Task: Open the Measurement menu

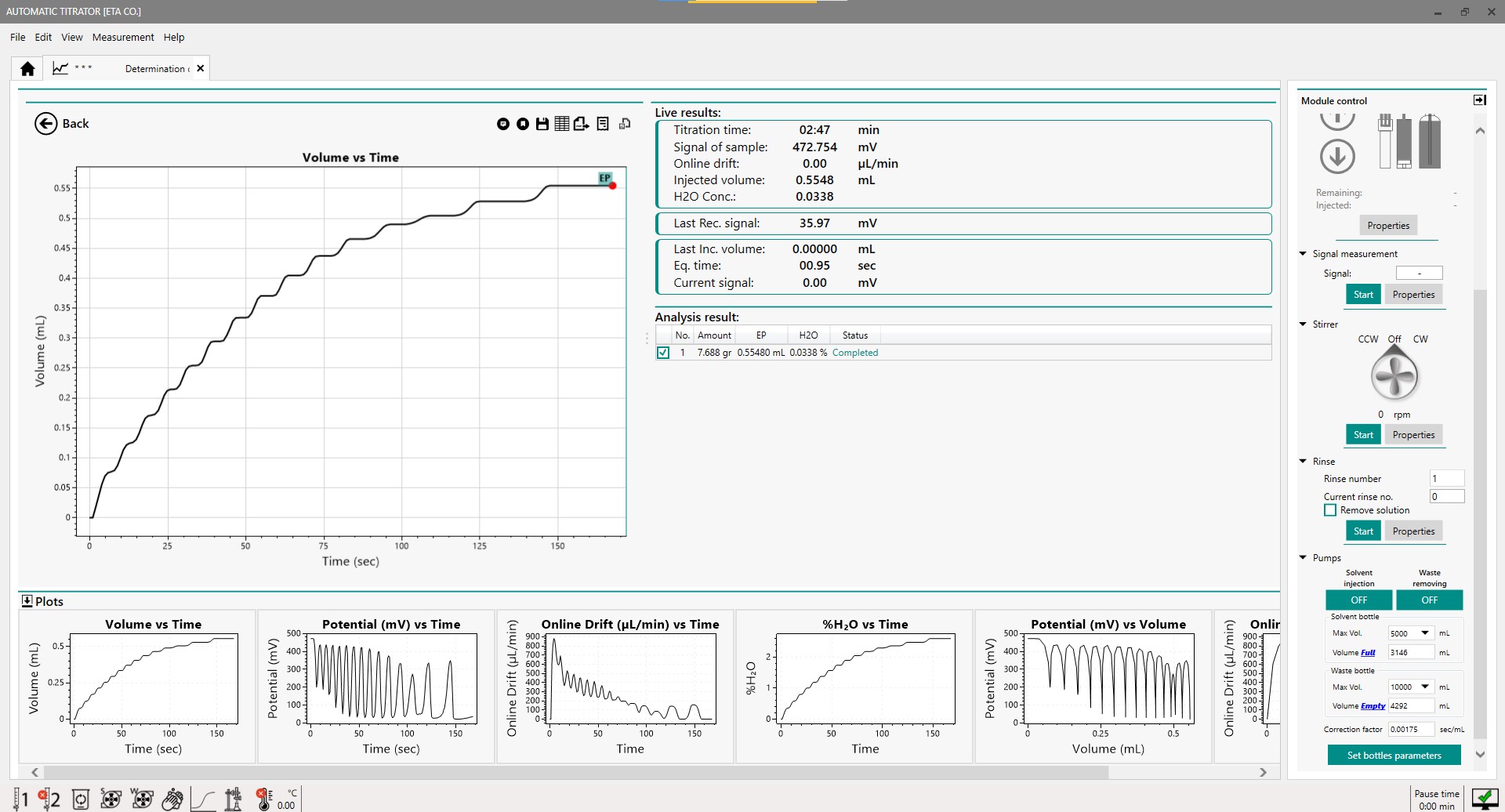Action: pyautogui.click(x=123, y=38)
